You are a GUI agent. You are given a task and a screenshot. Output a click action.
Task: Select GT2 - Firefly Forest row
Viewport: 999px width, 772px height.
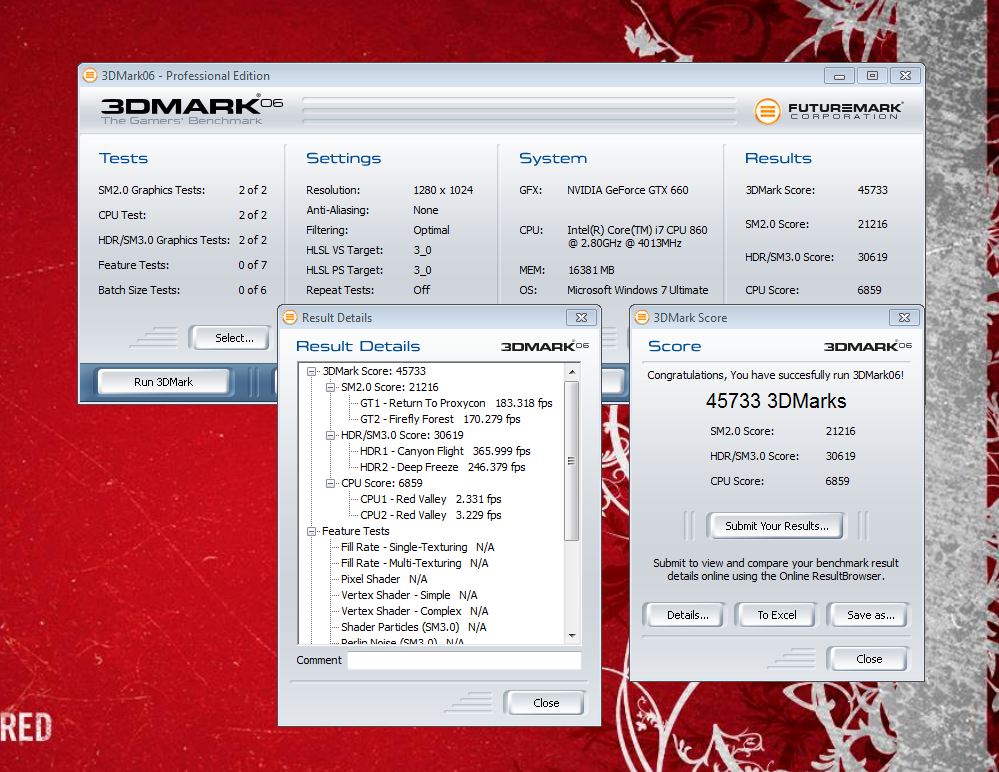pos(440,419)
